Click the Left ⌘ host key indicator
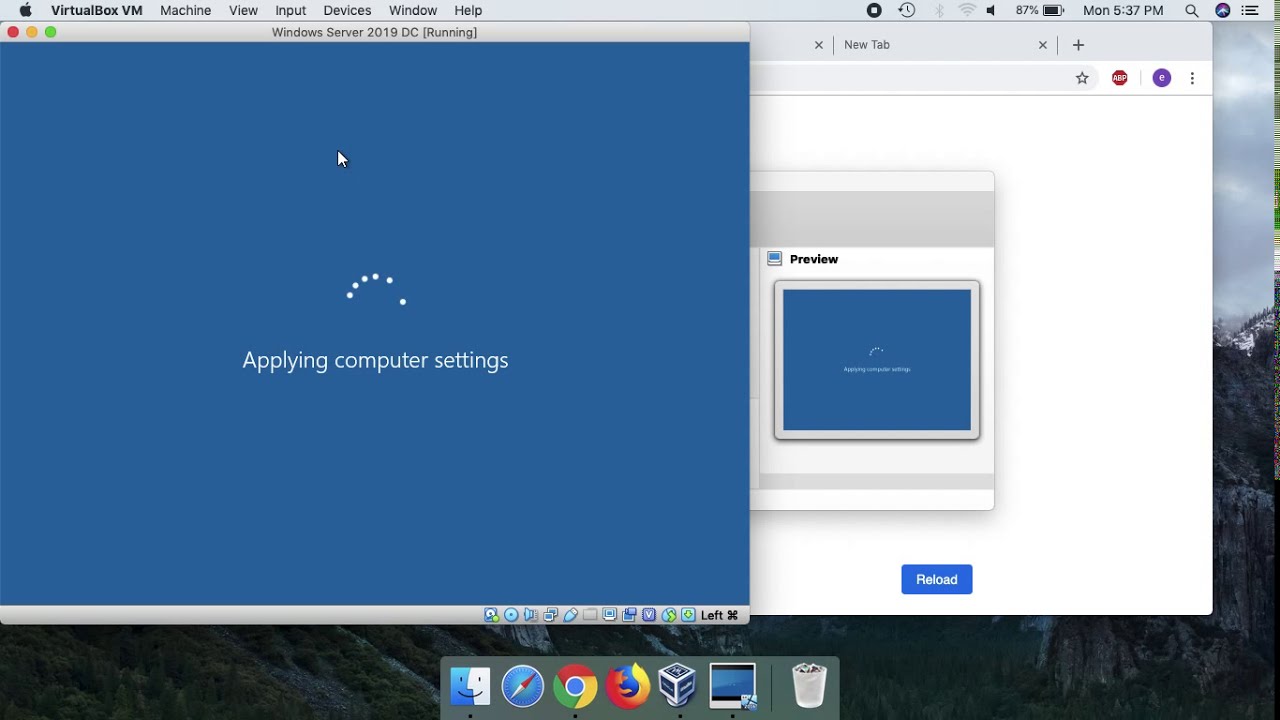This screenshot has height=720, width=1280. (x=719, y=615)
